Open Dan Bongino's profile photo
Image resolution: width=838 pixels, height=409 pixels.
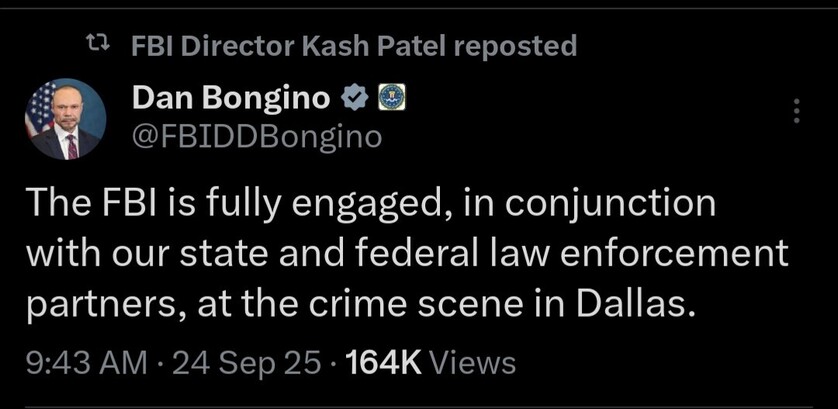point(65,120)
